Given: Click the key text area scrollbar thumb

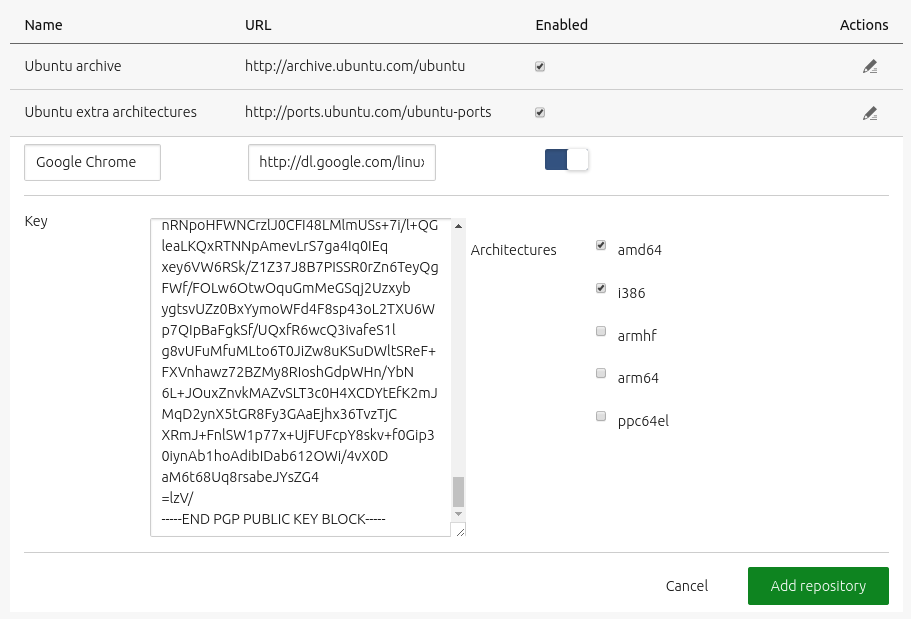Looking at the screenshot, I should pos(459,491).
